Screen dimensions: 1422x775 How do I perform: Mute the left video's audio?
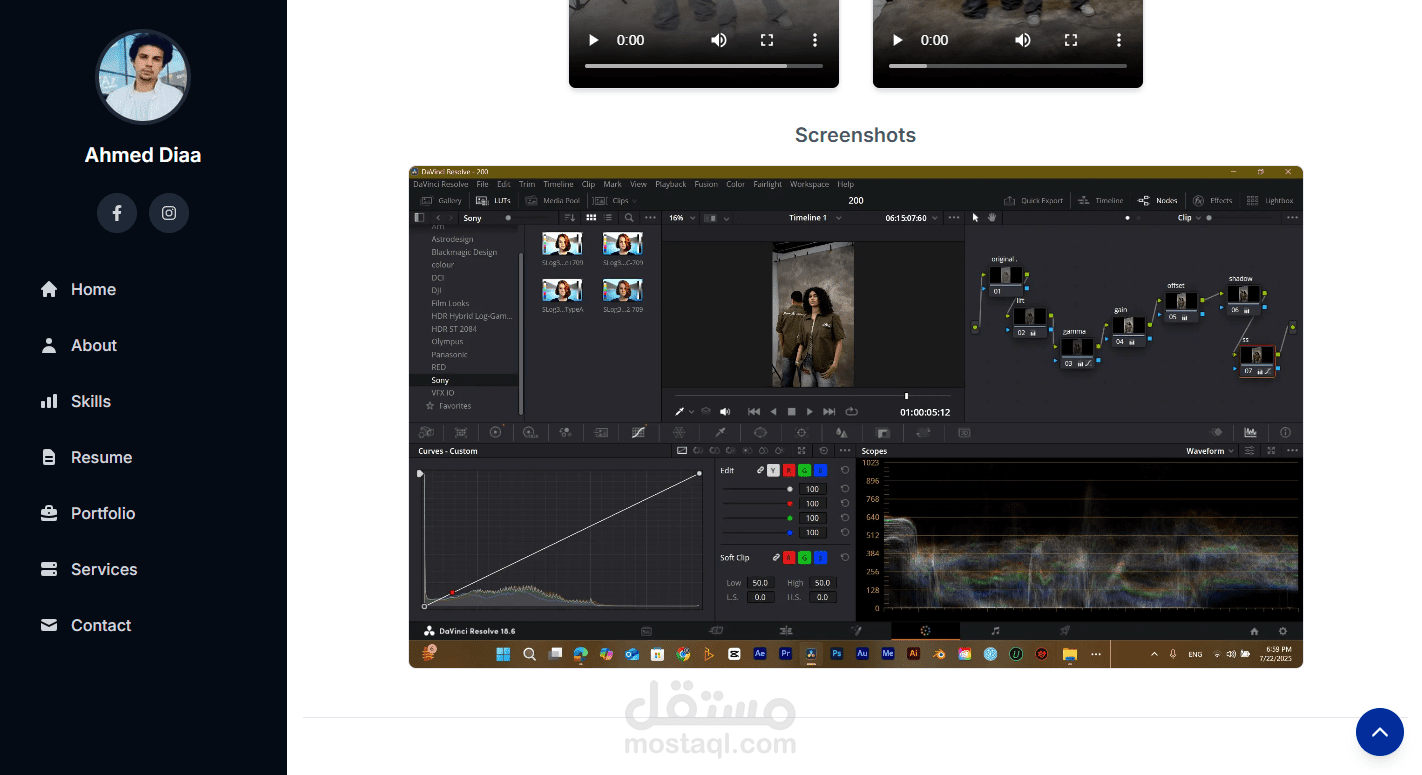tap(719, 40)
